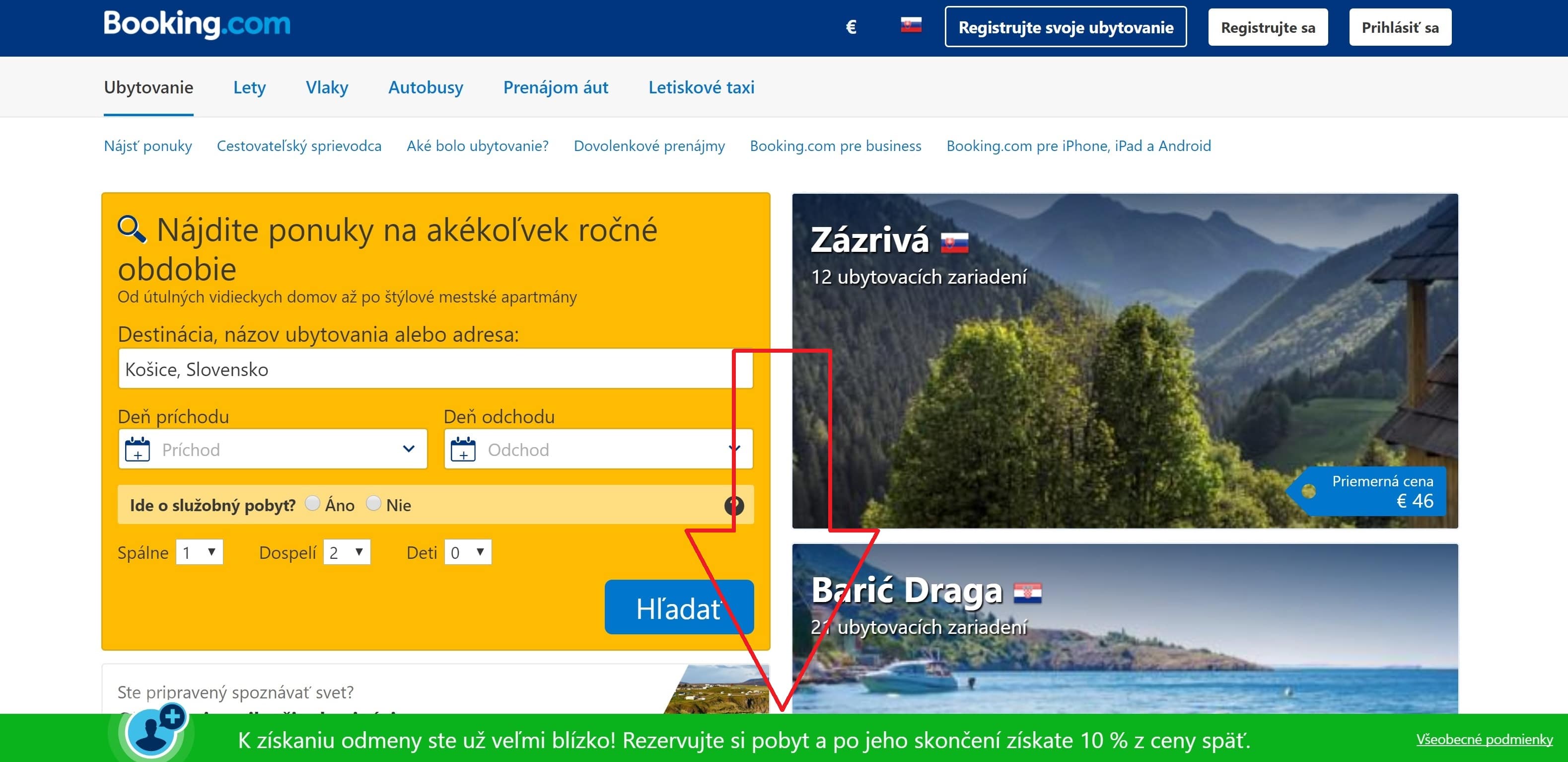The image size is (1568, 762).
Task: Click the help question mark icon for business stay
Action: pyautogui.click(x=734, y=505)
